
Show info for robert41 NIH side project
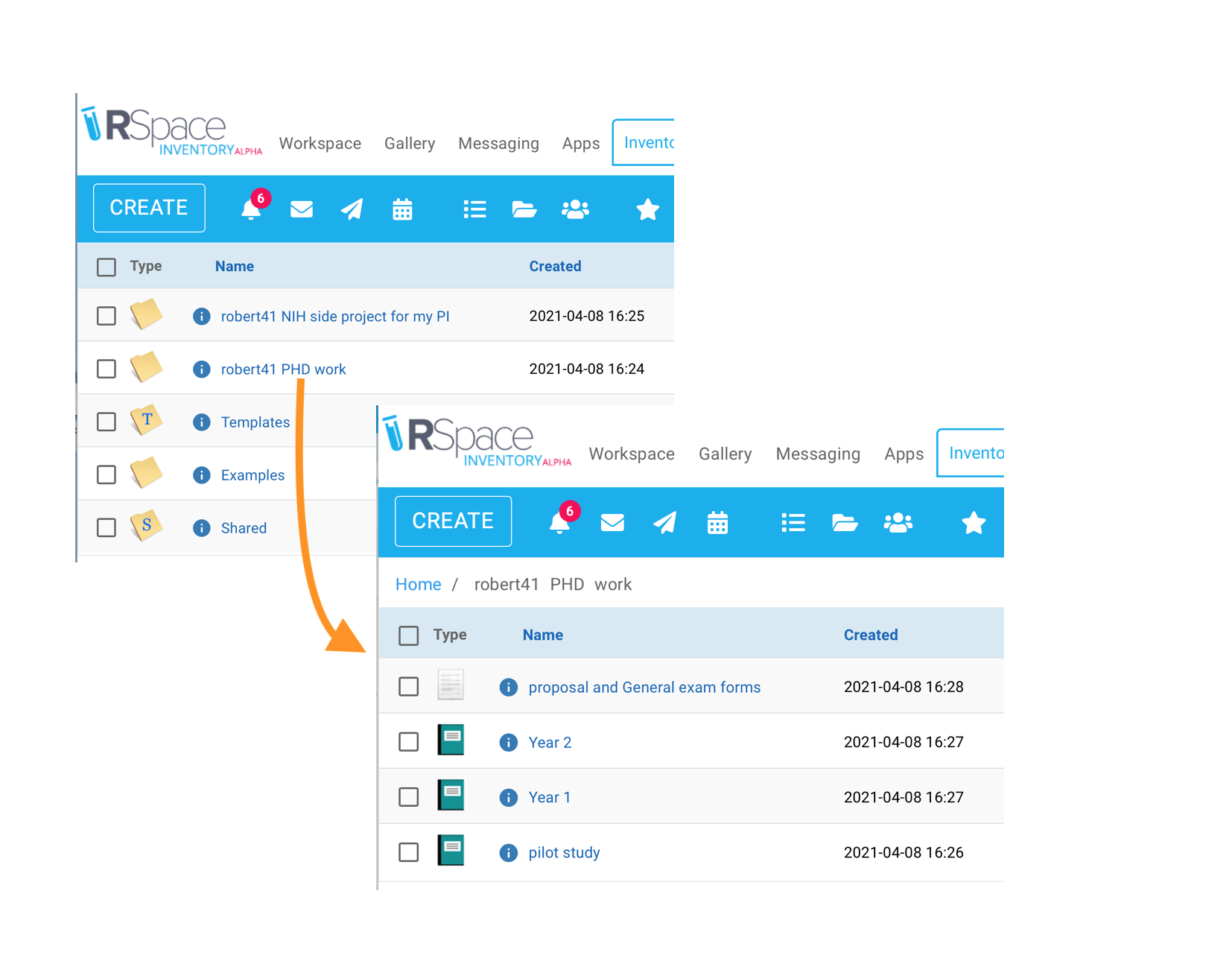coord(201,316)
